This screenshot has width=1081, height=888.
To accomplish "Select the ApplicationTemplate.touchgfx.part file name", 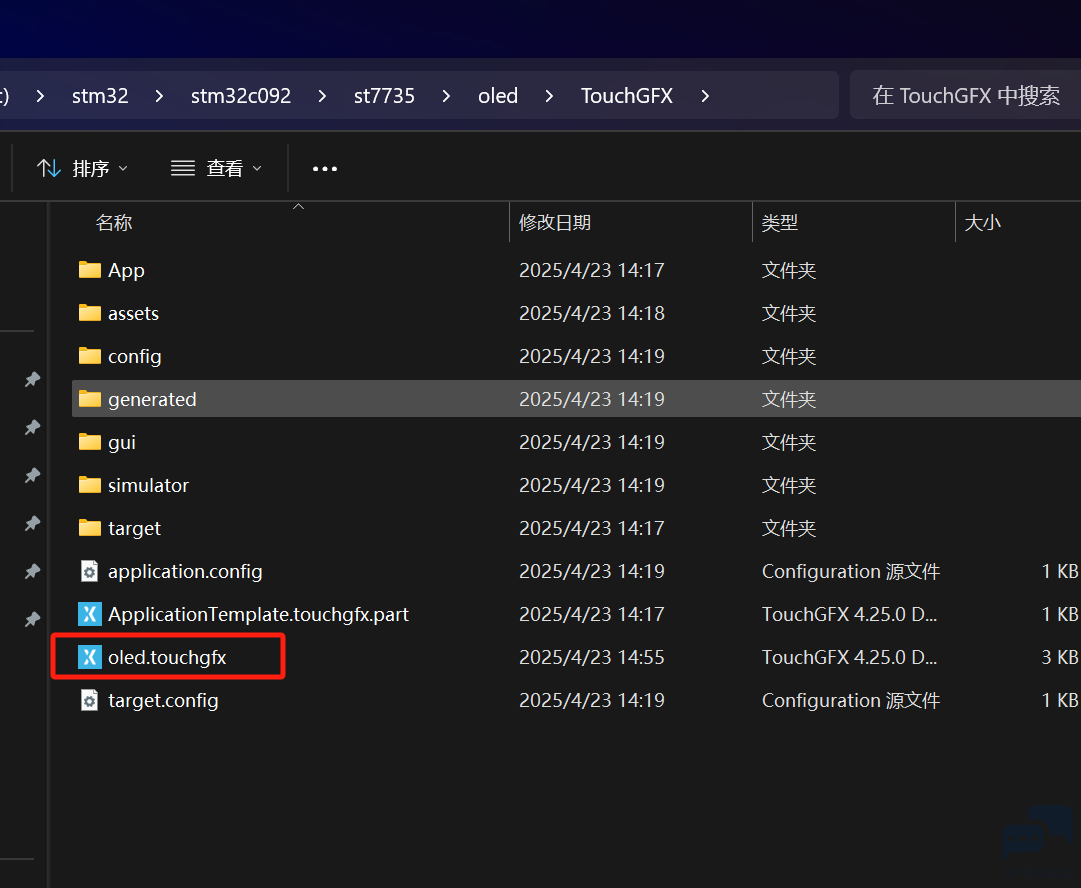I will (258, 614).
